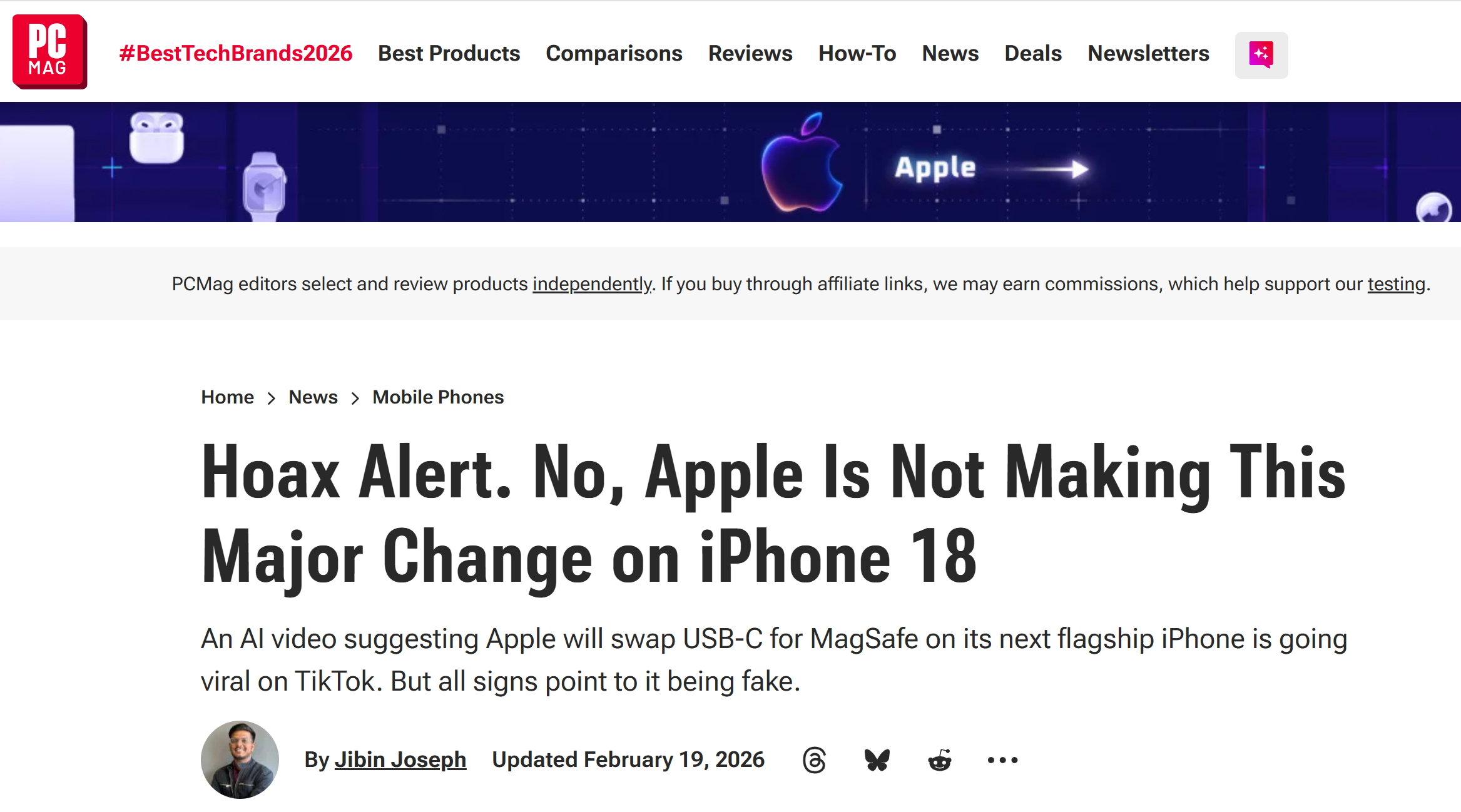Click the Home breadcrumb link
Viewport: 1461px width, 812px height.
click(x=227, y=397)
